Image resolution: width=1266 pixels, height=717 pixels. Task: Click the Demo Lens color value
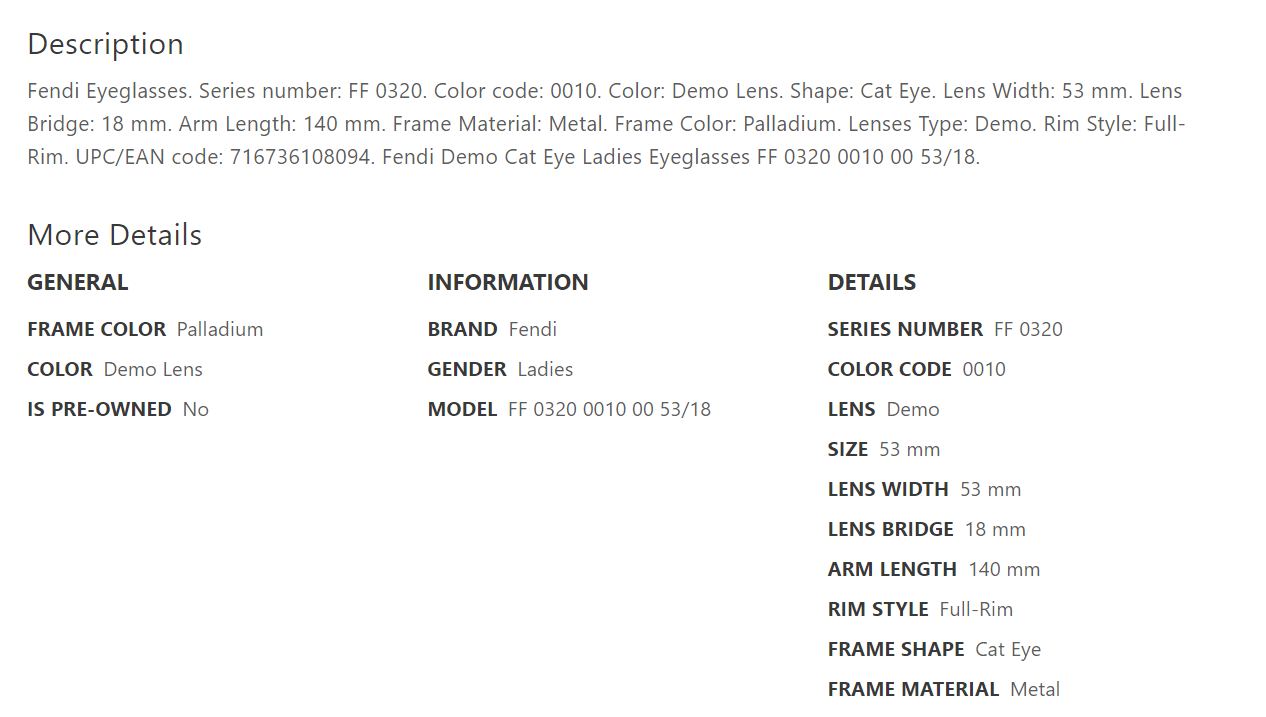pos(153,369)
